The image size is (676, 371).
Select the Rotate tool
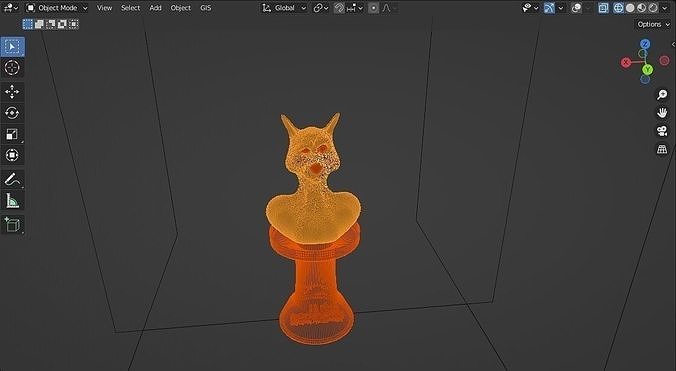(x=12, y=113)
